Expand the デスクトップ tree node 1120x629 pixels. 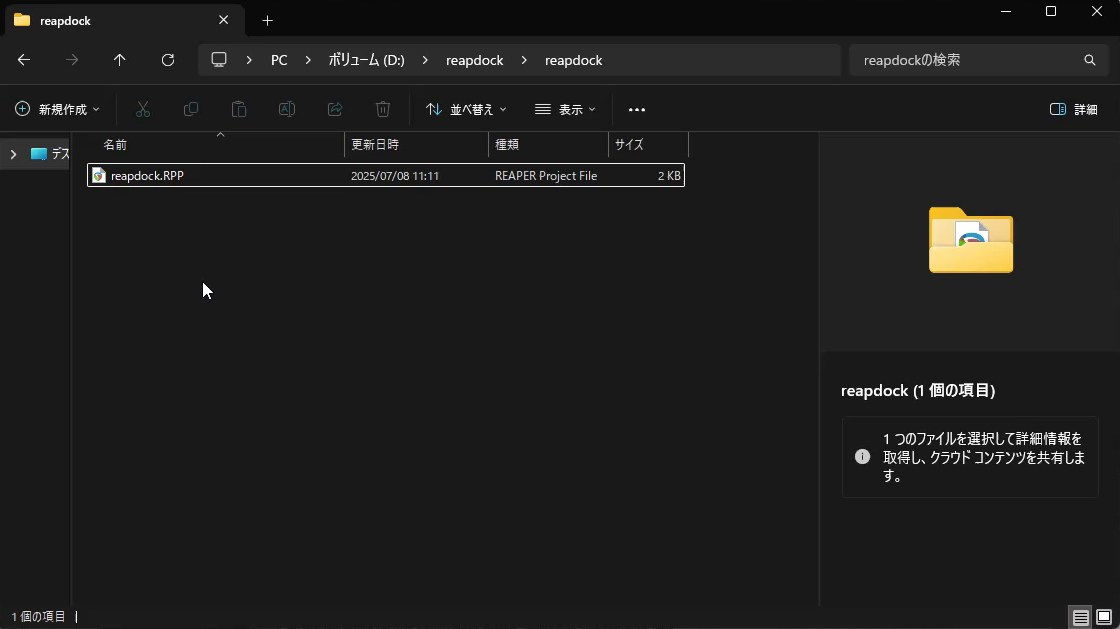click(13, 154)
